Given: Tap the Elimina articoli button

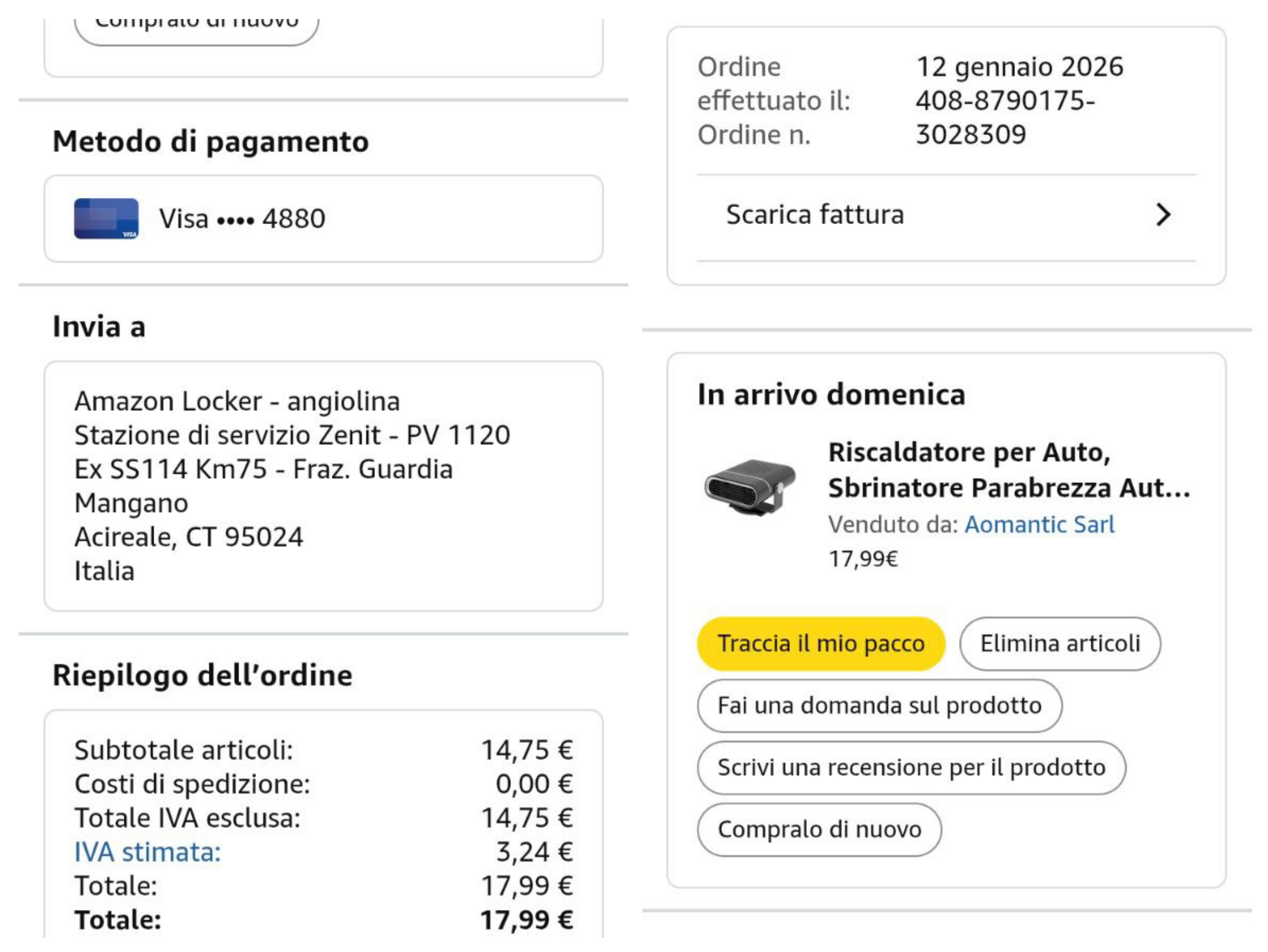Looking at the screenshot, I should 1059,644.
